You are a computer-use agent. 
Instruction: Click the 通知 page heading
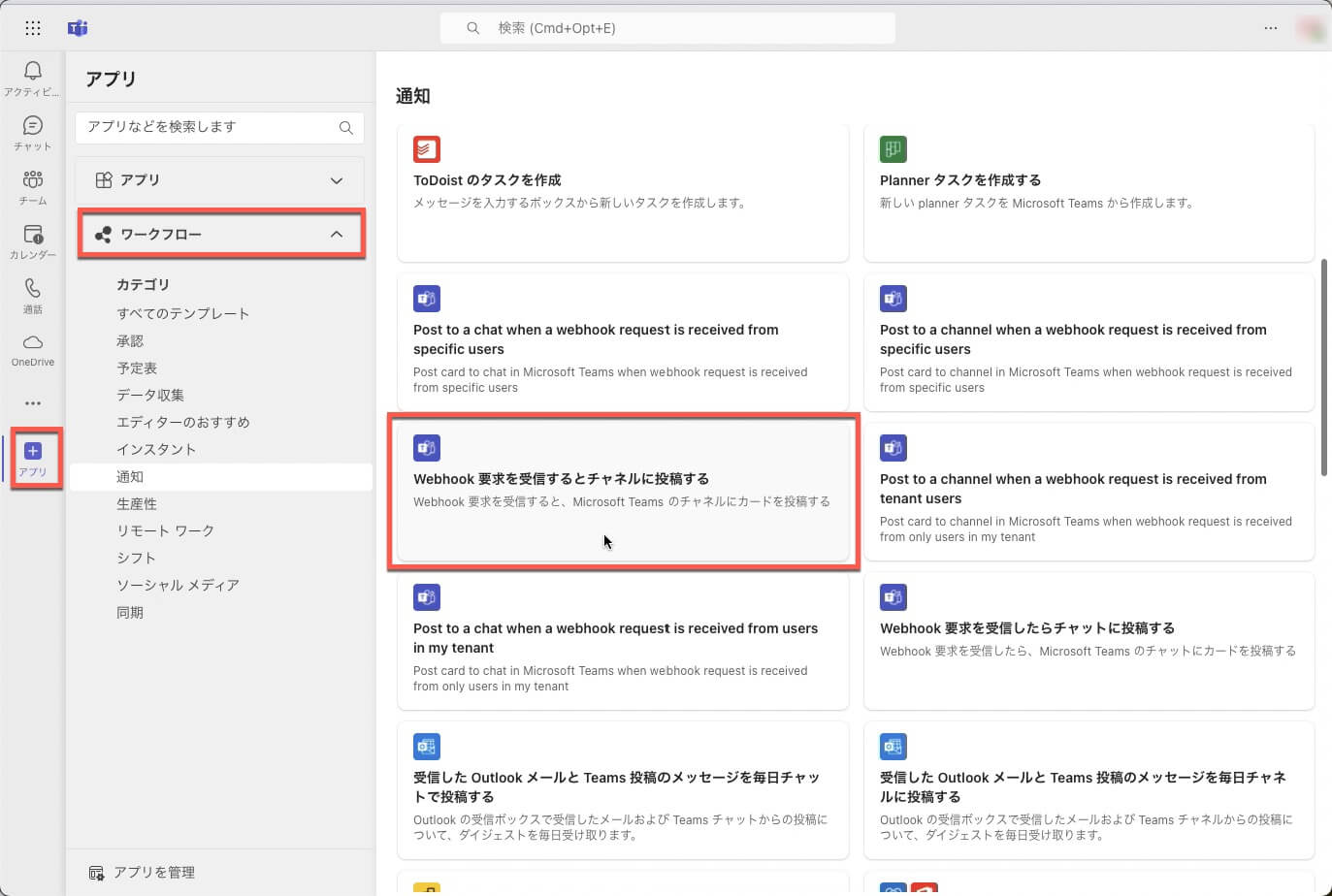tap(412, 96)
